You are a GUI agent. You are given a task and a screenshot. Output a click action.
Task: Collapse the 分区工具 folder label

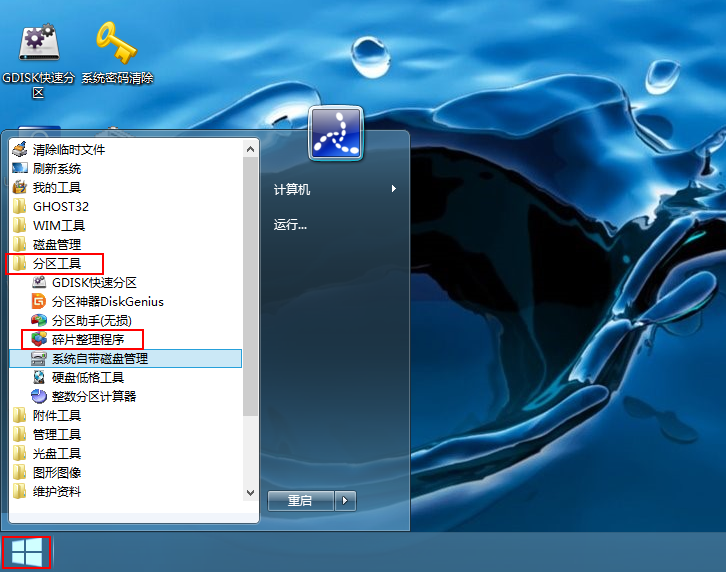click(57, 264)
